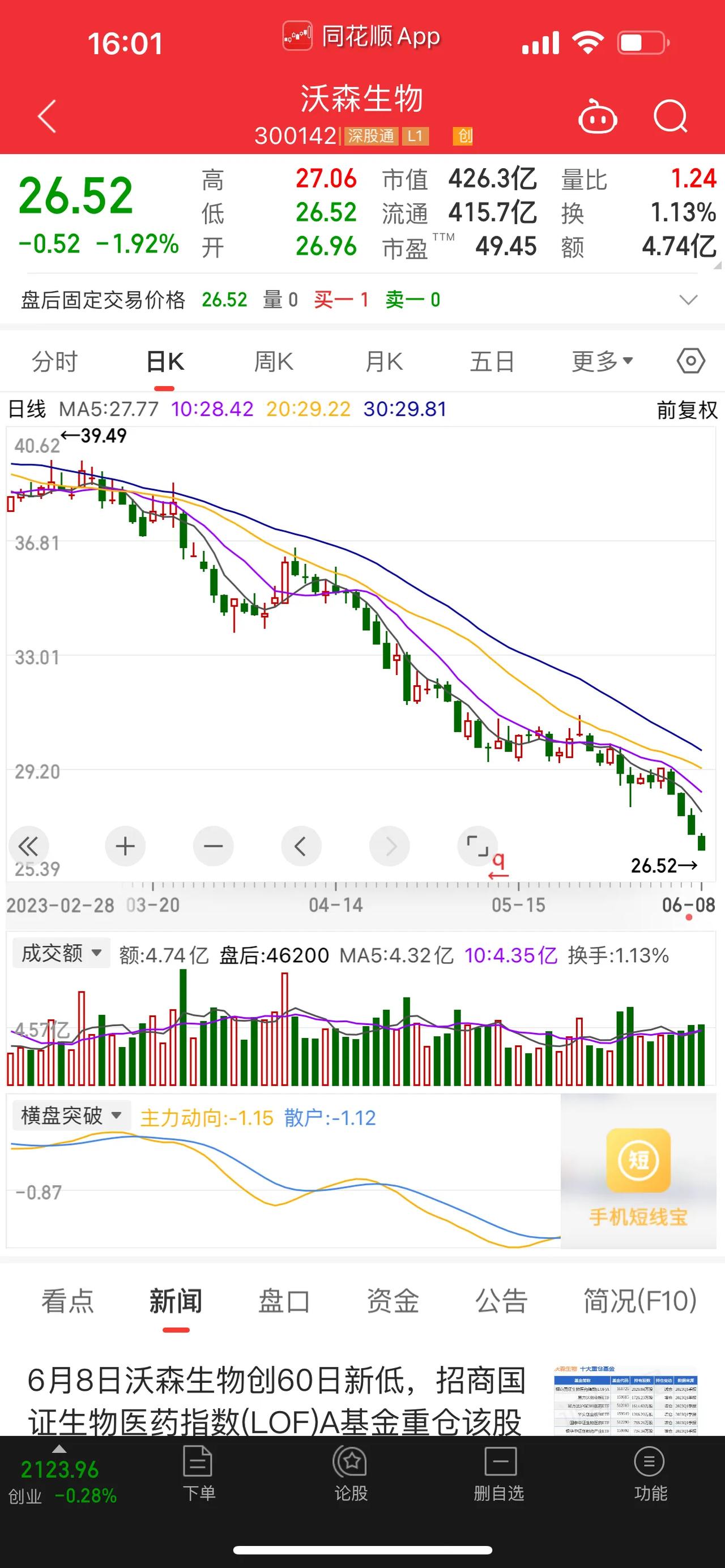
Task: Zoom out chart with minus button
Action: point(213,846)
